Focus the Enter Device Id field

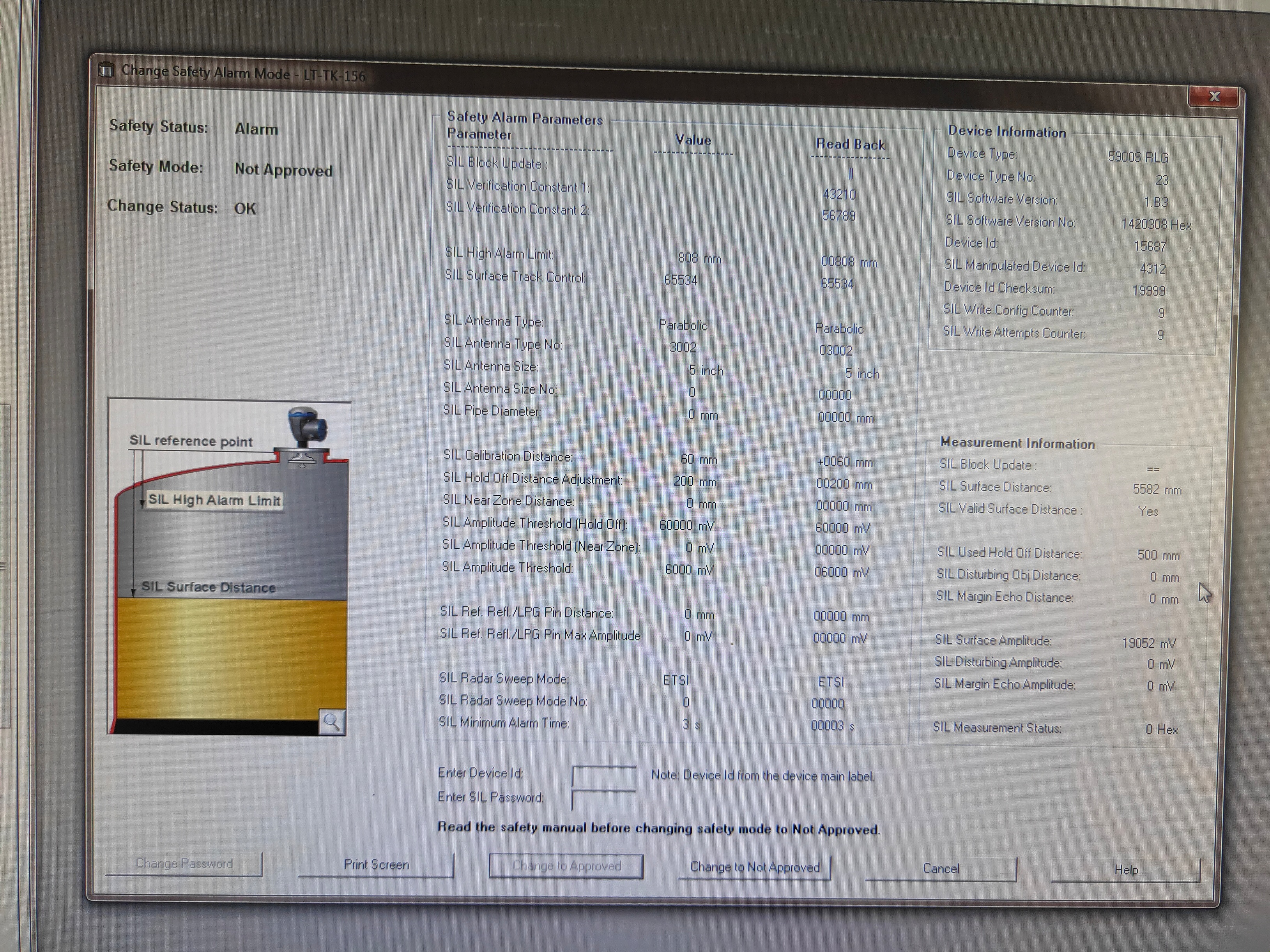click(604, 775)
